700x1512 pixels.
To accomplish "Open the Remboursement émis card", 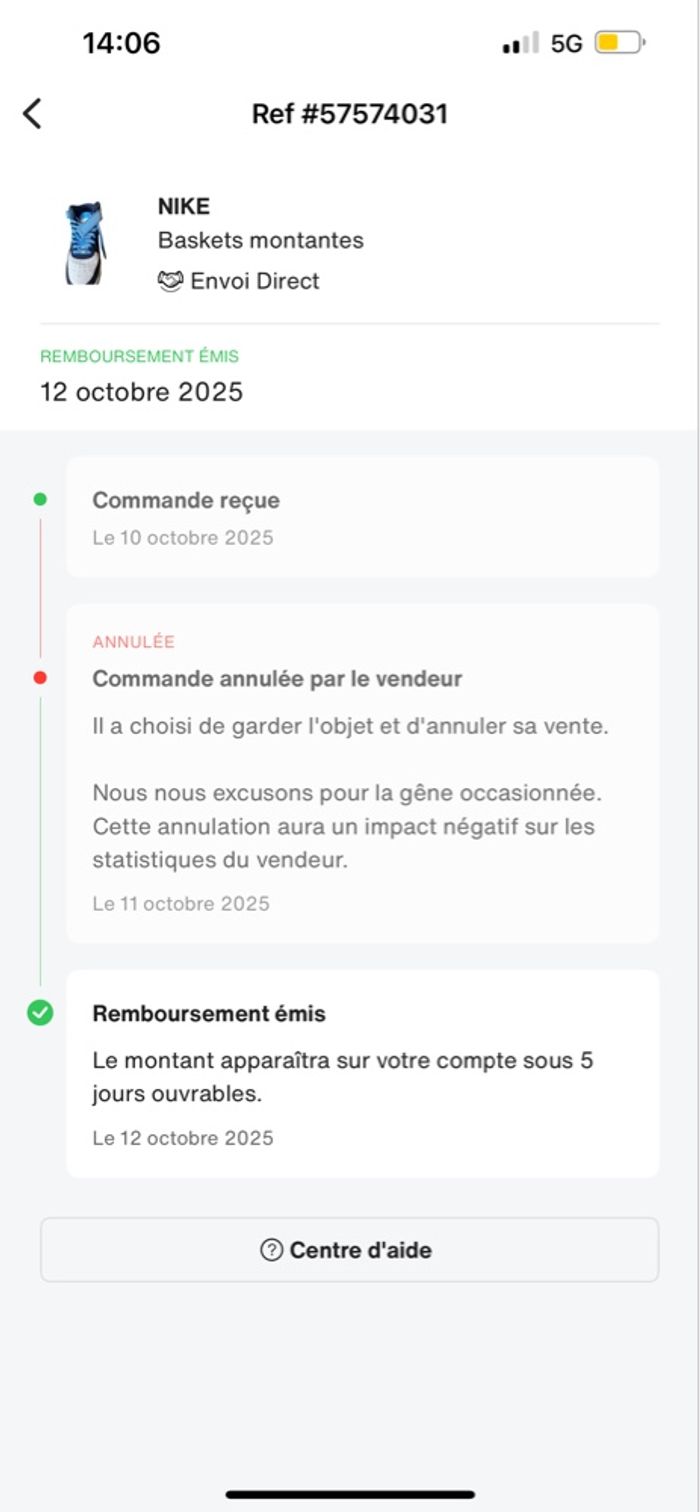I will [x=362, y=1073].
